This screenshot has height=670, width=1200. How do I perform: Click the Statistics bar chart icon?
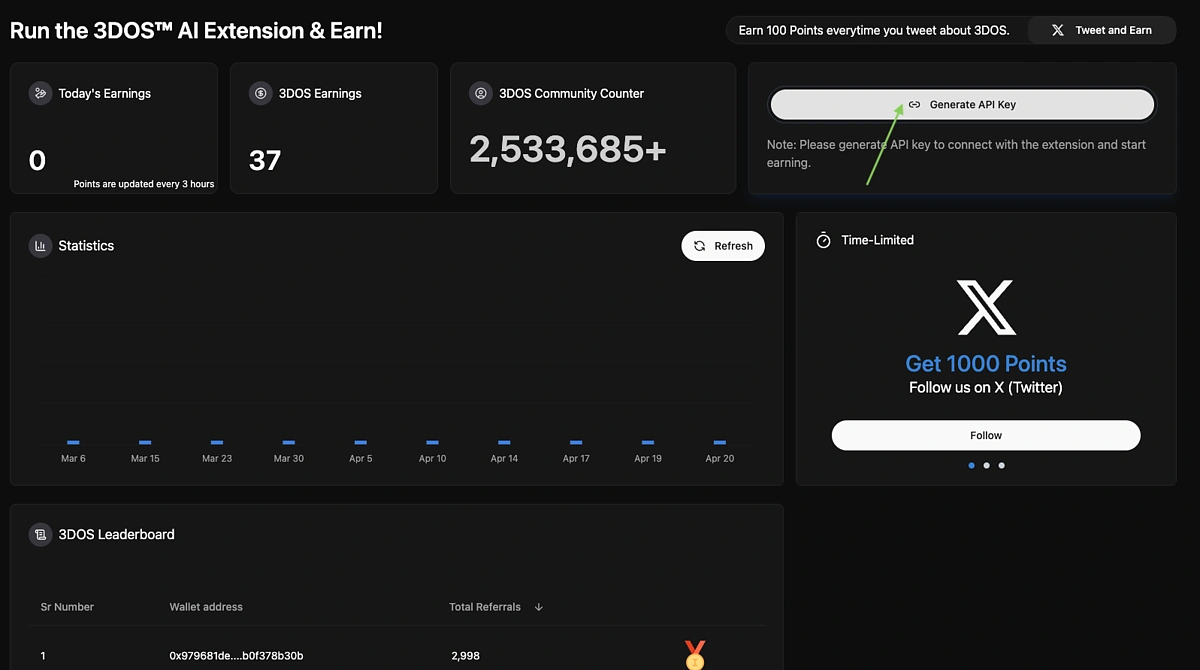pyautogui.click(x=40, y=245)
